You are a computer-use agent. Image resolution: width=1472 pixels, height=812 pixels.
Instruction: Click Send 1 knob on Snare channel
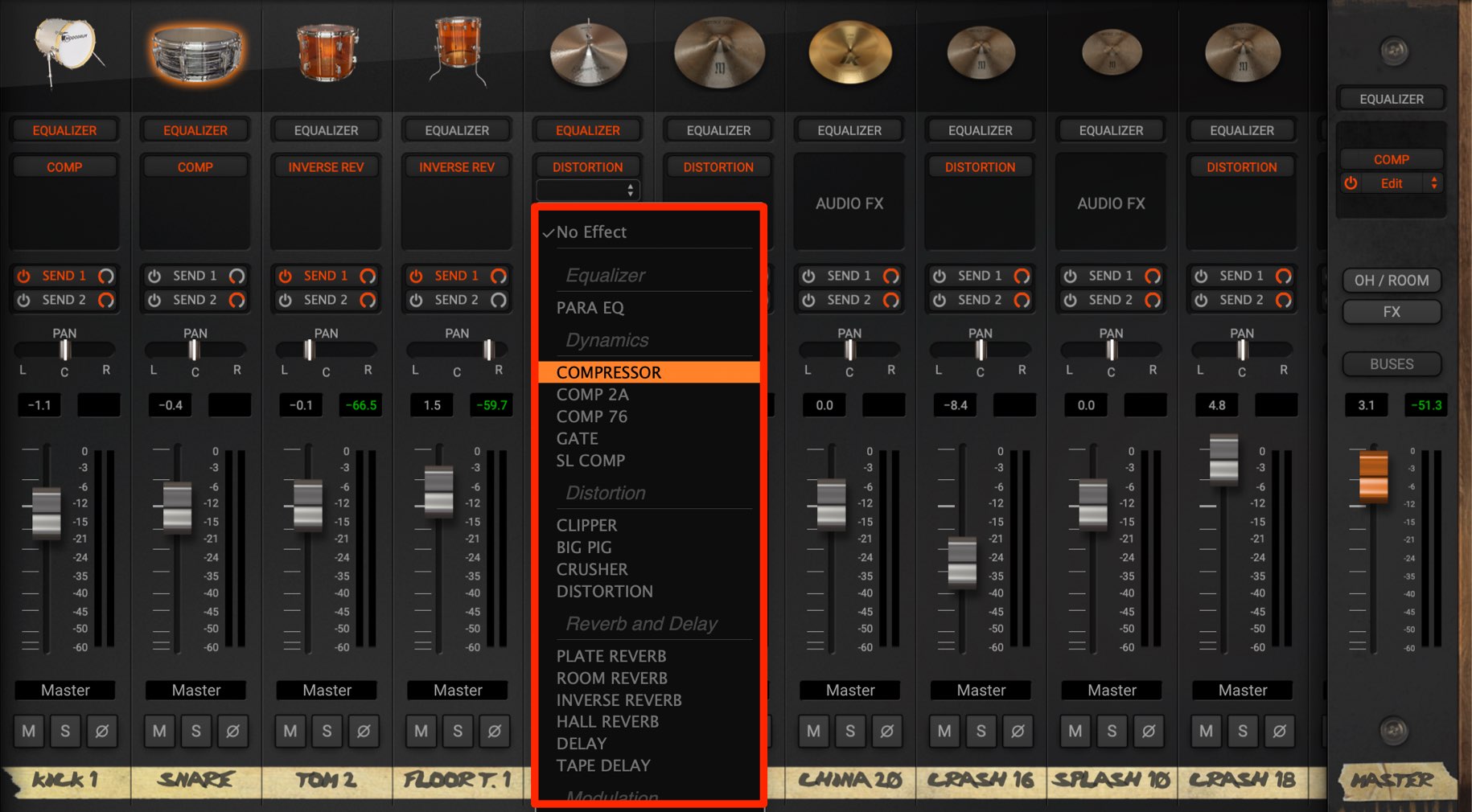[x=236, y=276]
